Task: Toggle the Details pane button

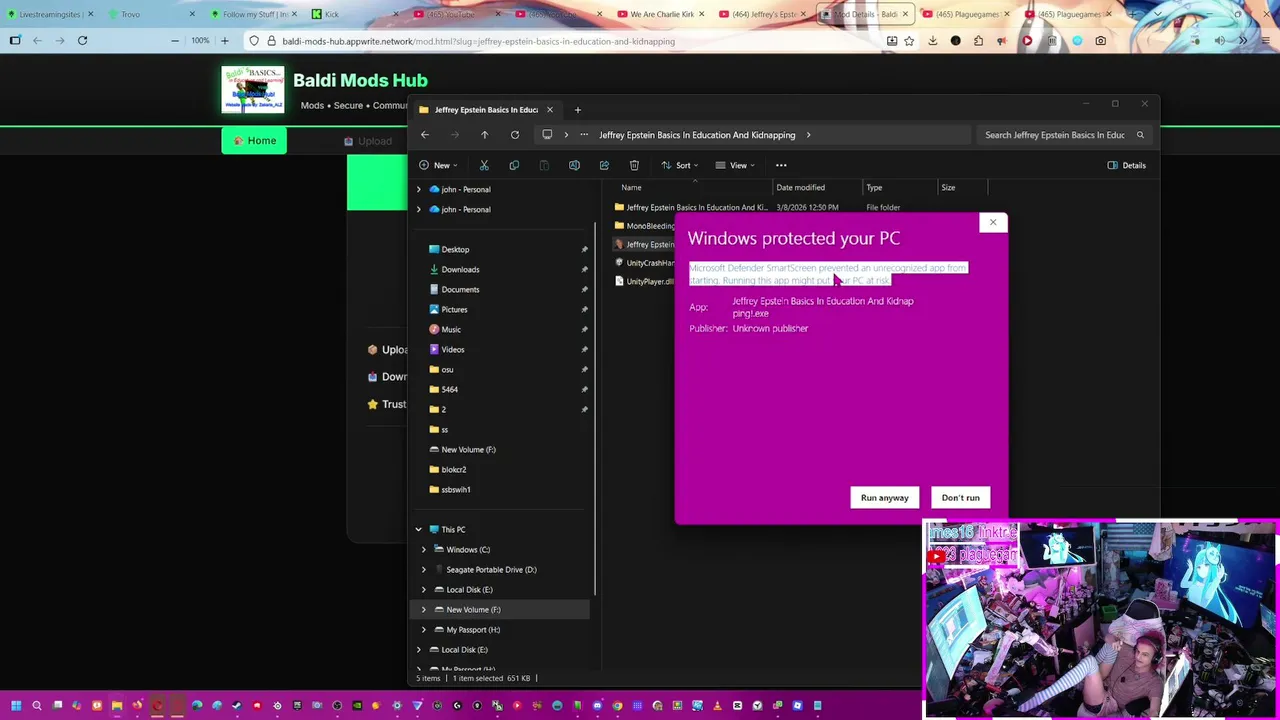Action: pos(1126,165)
